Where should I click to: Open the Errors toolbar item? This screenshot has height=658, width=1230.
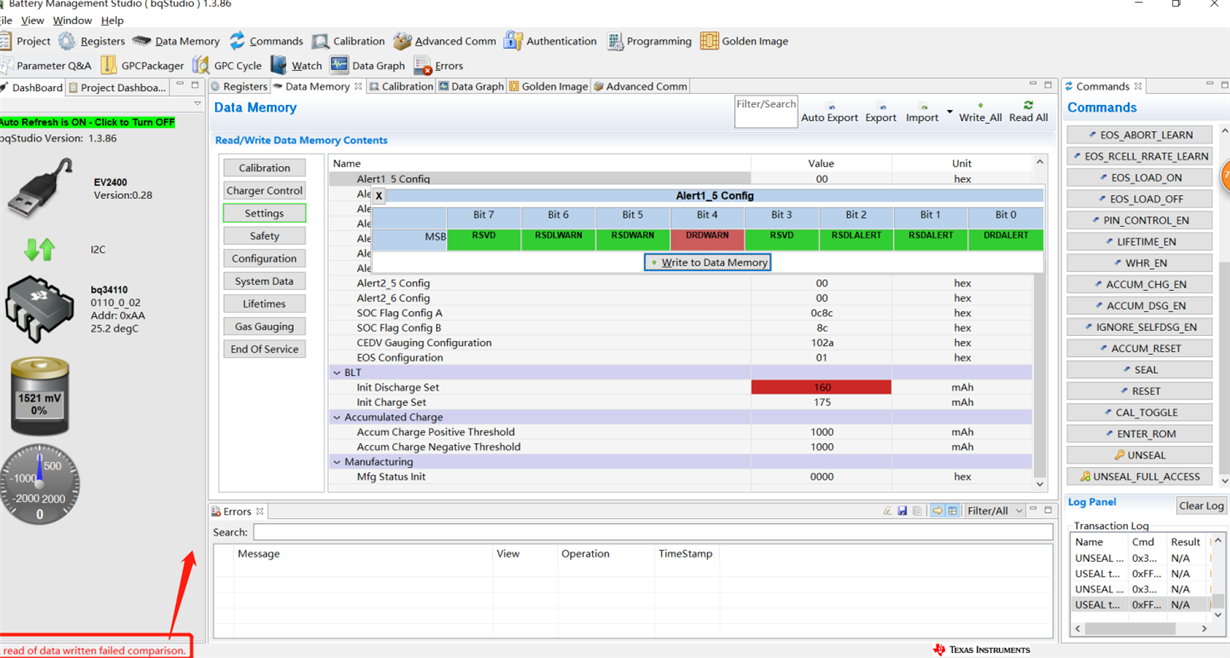click(439, 65)
